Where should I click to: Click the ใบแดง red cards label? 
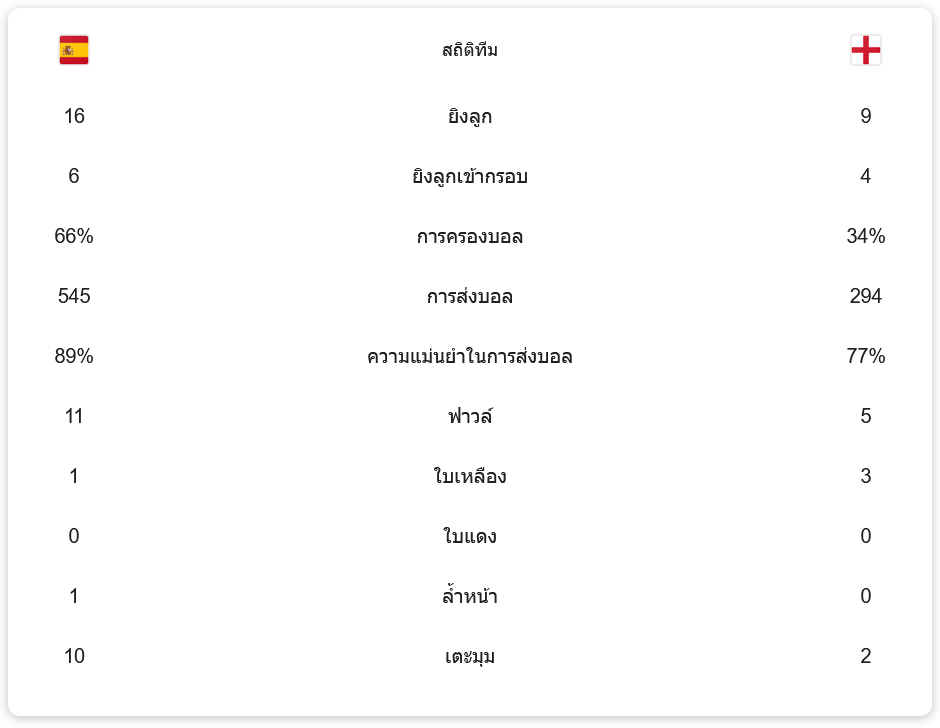469,536
